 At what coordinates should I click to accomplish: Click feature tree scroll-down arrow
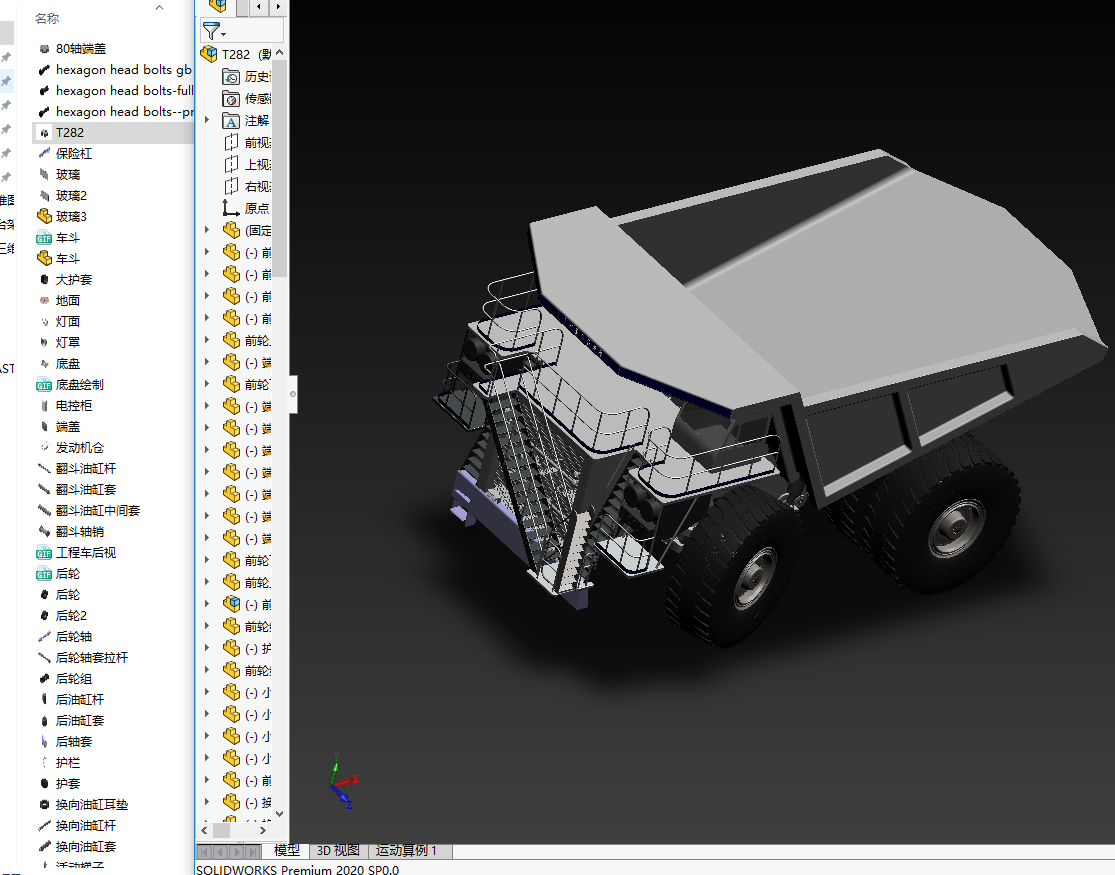(279, 813)
